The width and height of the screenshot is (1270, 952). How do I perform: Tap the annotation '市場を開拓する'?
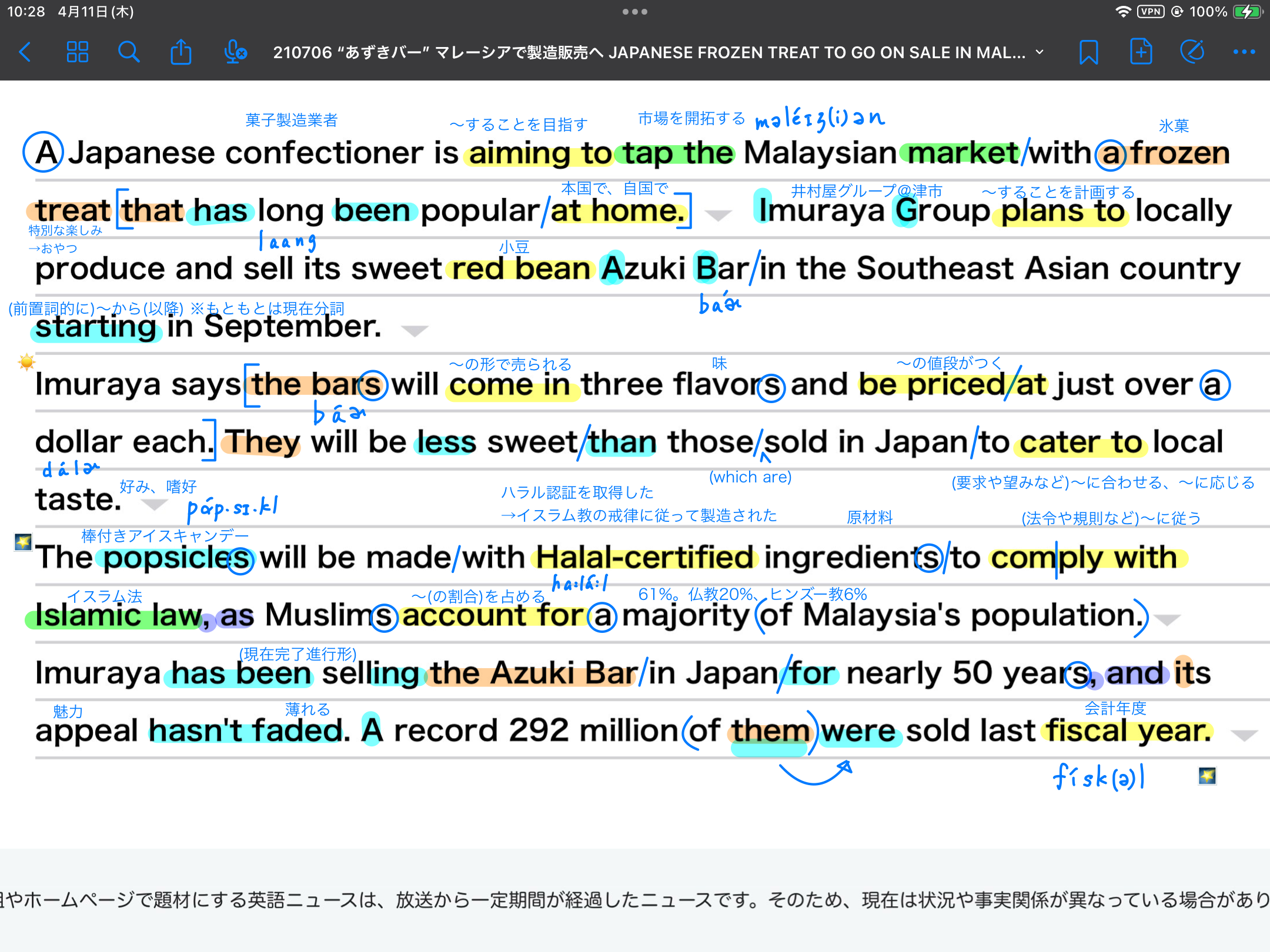tap(691, 118)
